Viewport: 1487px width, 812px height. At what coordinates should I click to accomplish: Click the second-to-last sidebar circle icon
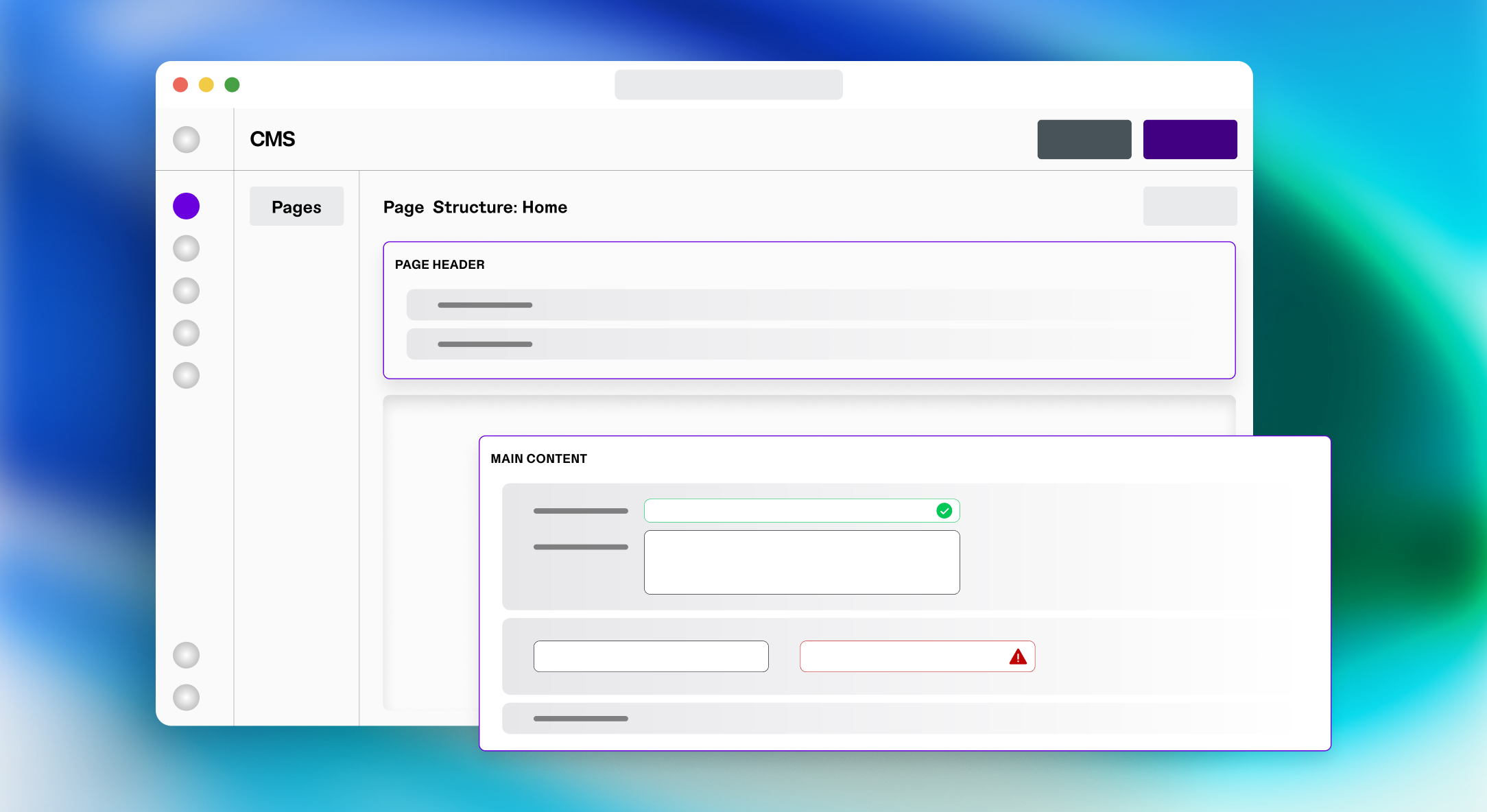pos(186,655)
